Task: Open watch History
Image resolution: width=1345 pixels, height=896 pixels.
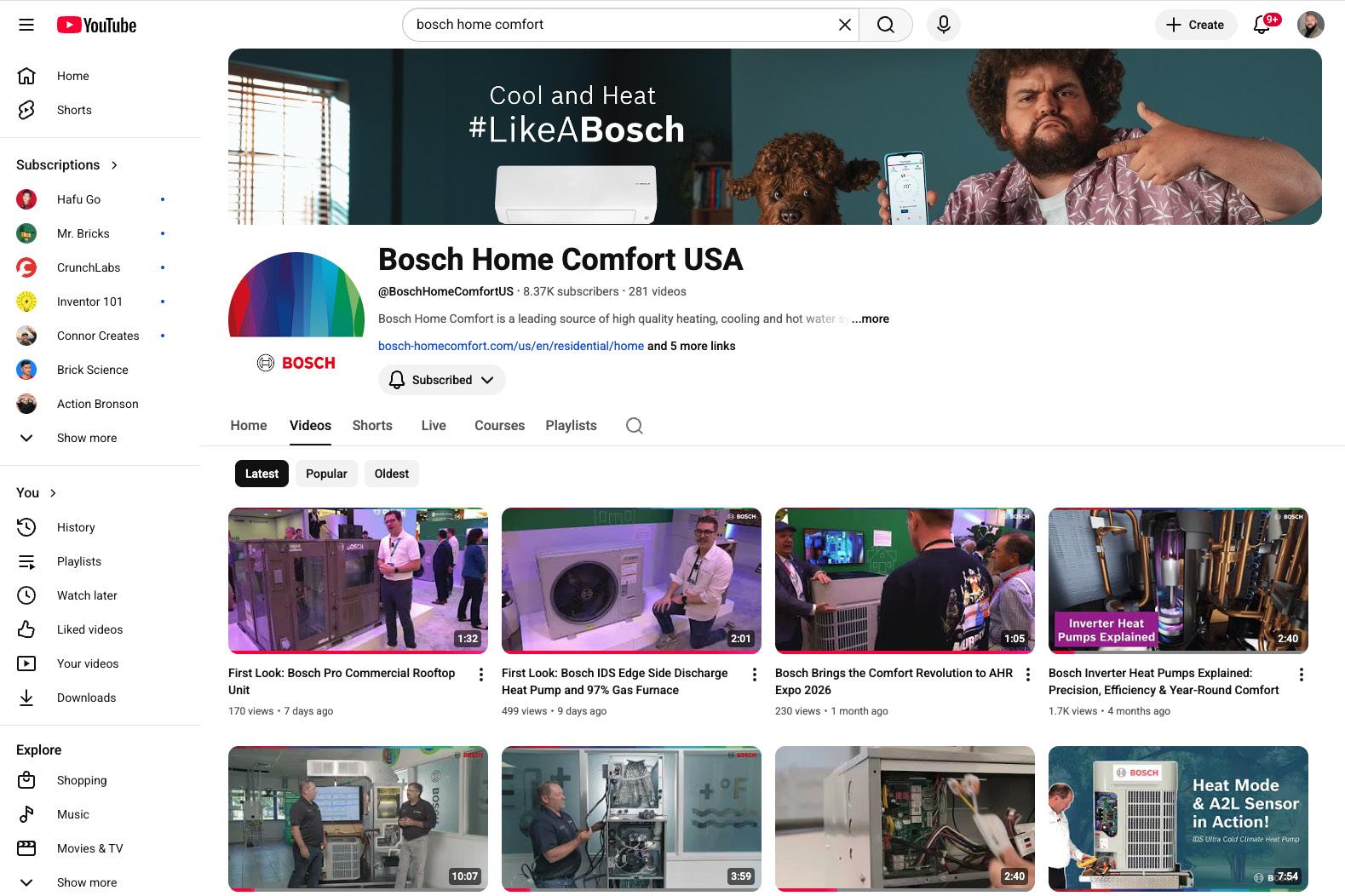Action: click(x=101, y=527)
